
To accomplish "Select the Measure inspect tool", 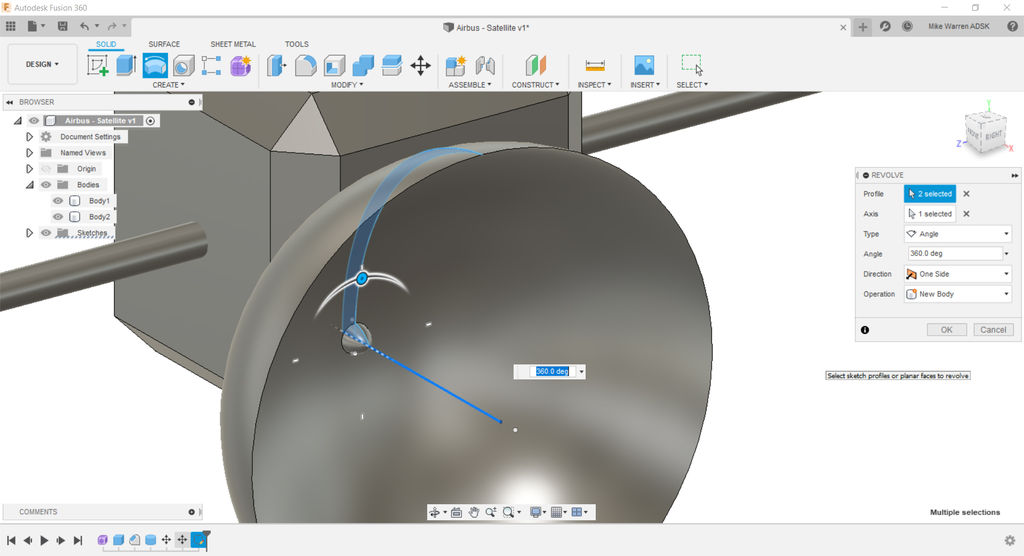I will click(595, 65).
